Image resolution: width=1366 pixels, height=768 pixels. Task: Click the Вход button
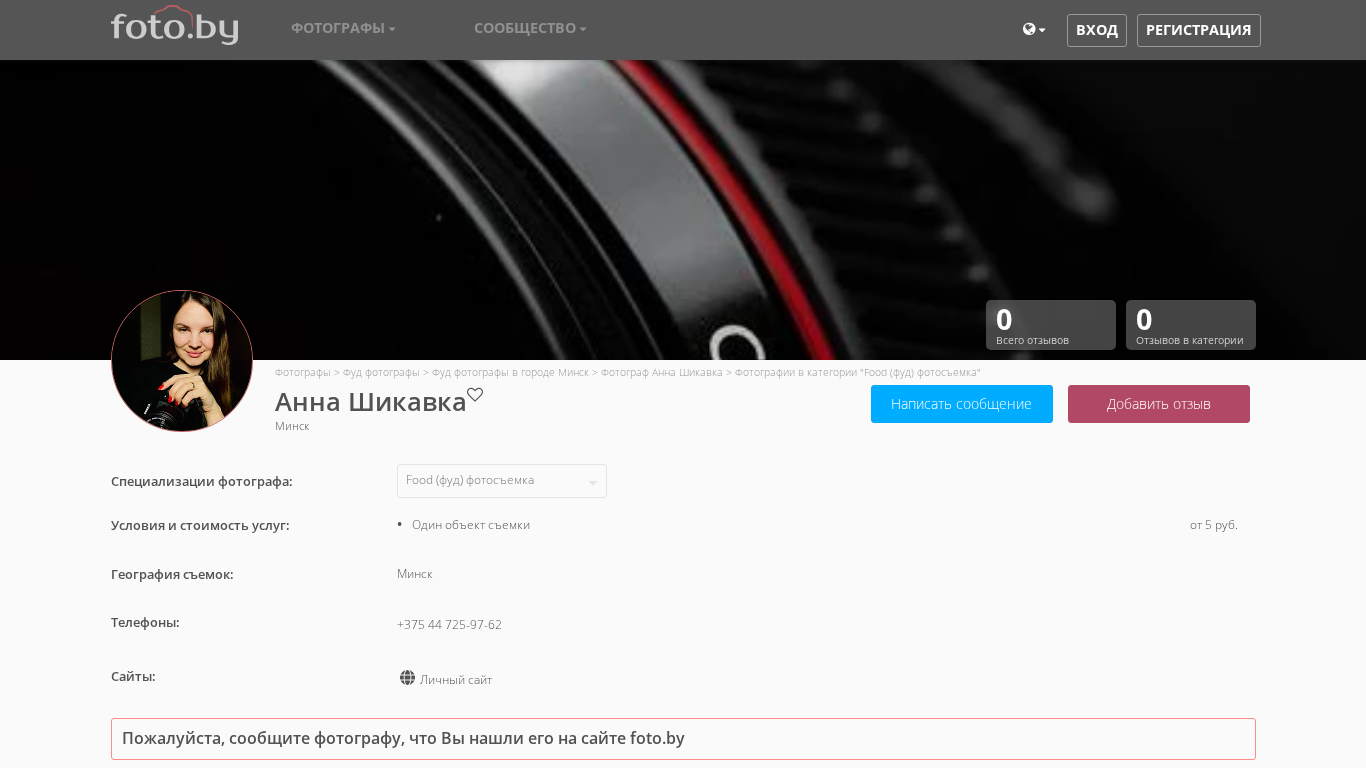point(1097,30)
